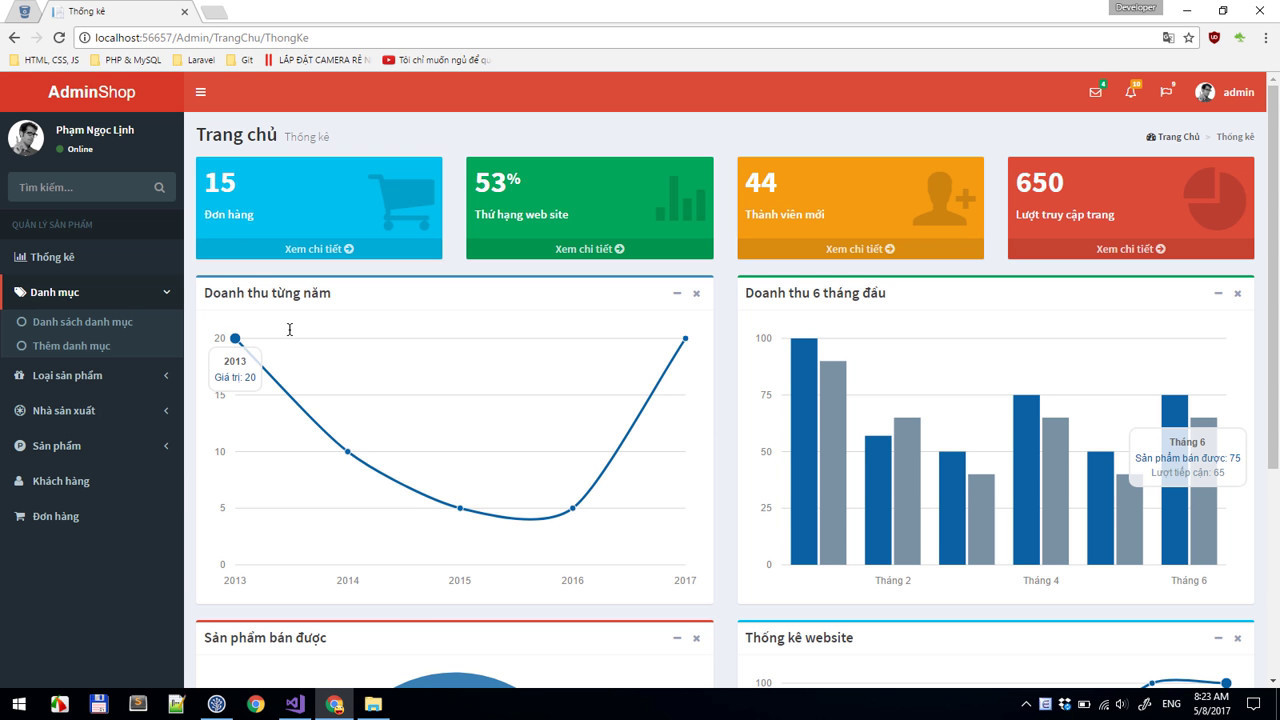This screenshot has height=720, width=1280.
Task: Click the sidebar search magnifier icon
Action: 159,187
